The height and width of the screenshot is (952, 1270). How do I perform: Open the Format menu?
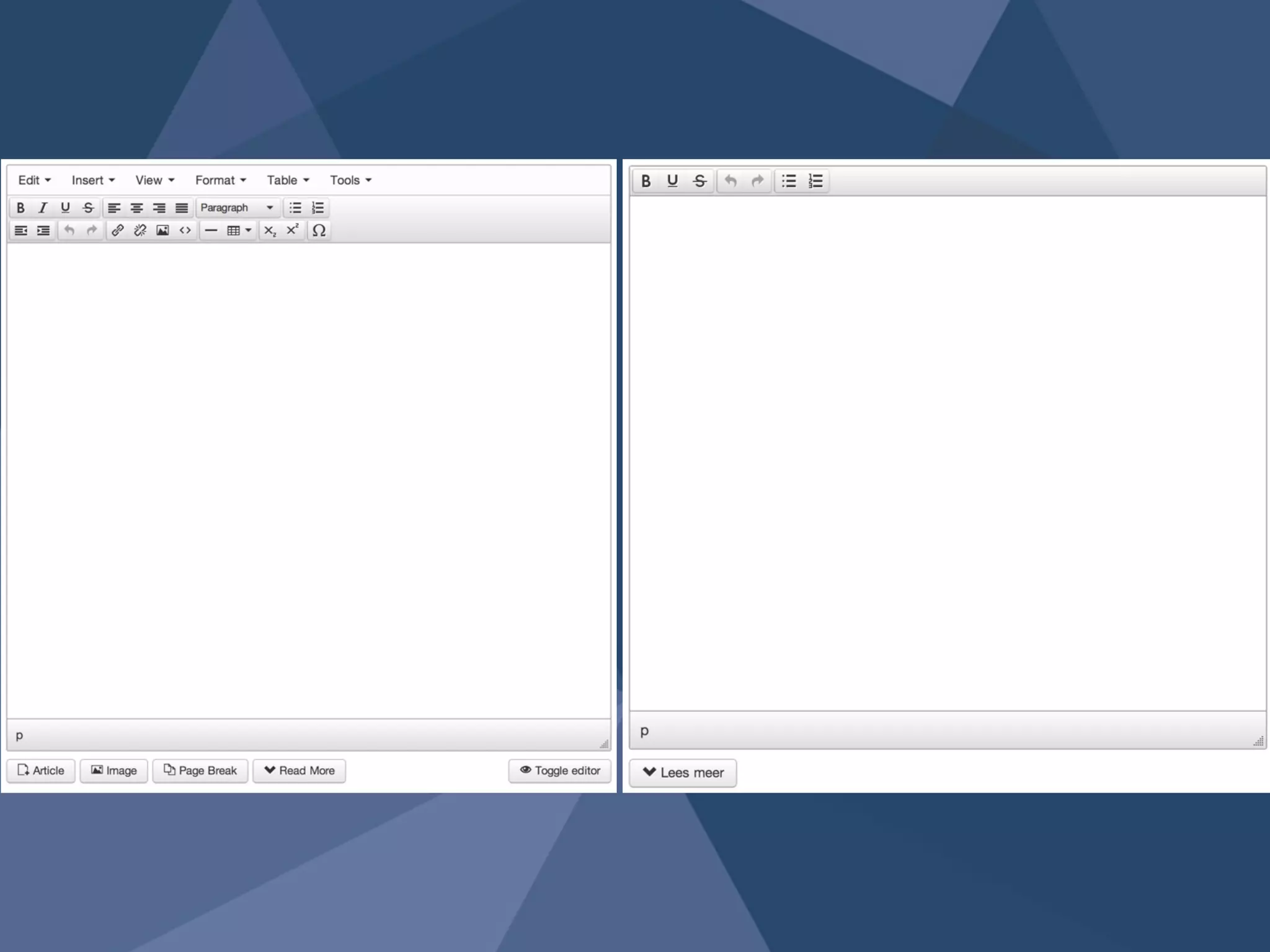click(x=220, y=180)
